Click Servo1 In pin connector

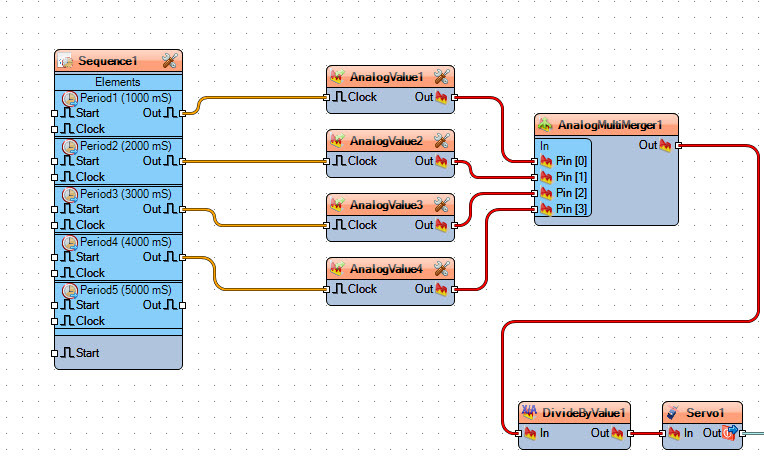663,433
